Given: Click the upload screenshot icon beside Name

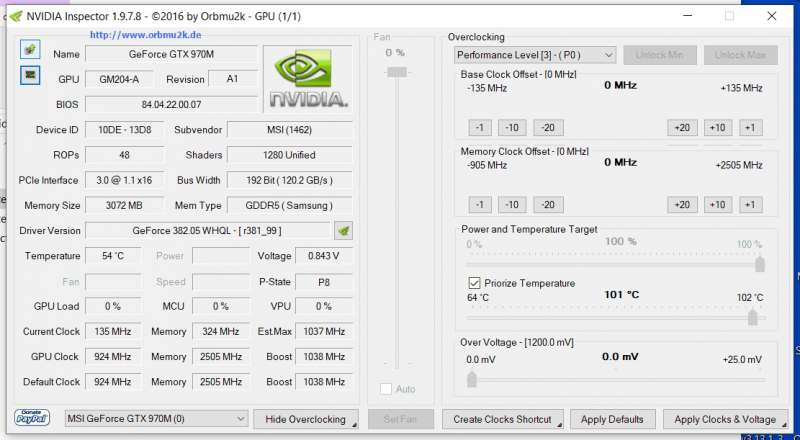Looking at the screenshot, I should (30, 49).
